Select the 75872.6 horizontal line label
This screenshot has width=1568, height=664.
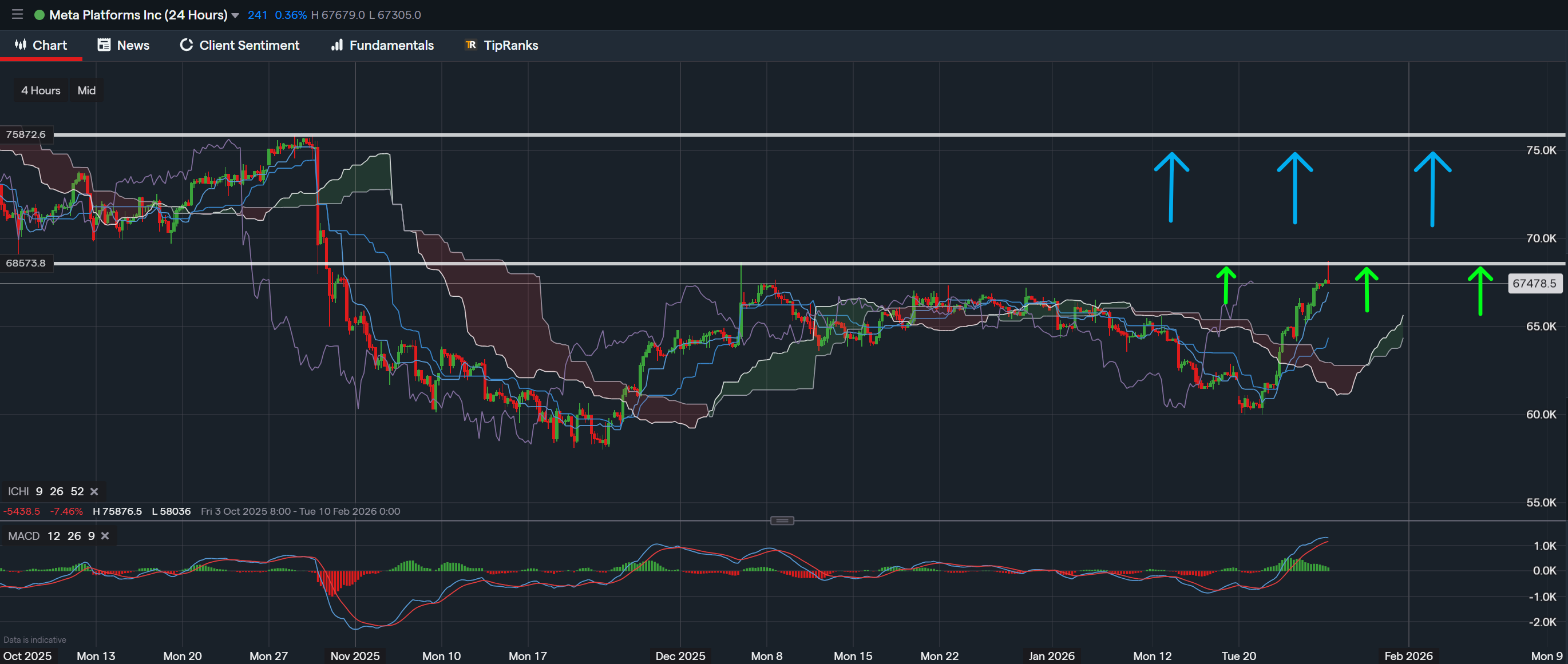26,134
